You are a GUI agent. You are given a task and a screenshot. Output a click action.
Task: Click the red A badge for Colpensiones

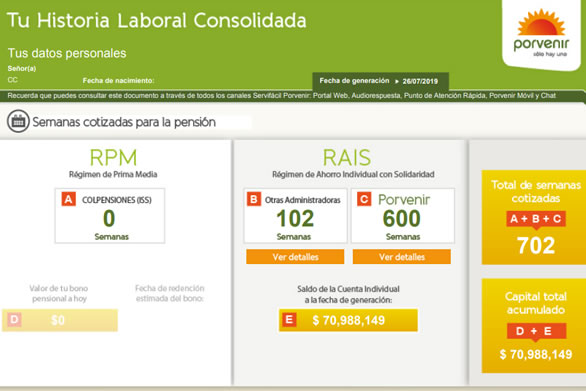coord(68,199)
